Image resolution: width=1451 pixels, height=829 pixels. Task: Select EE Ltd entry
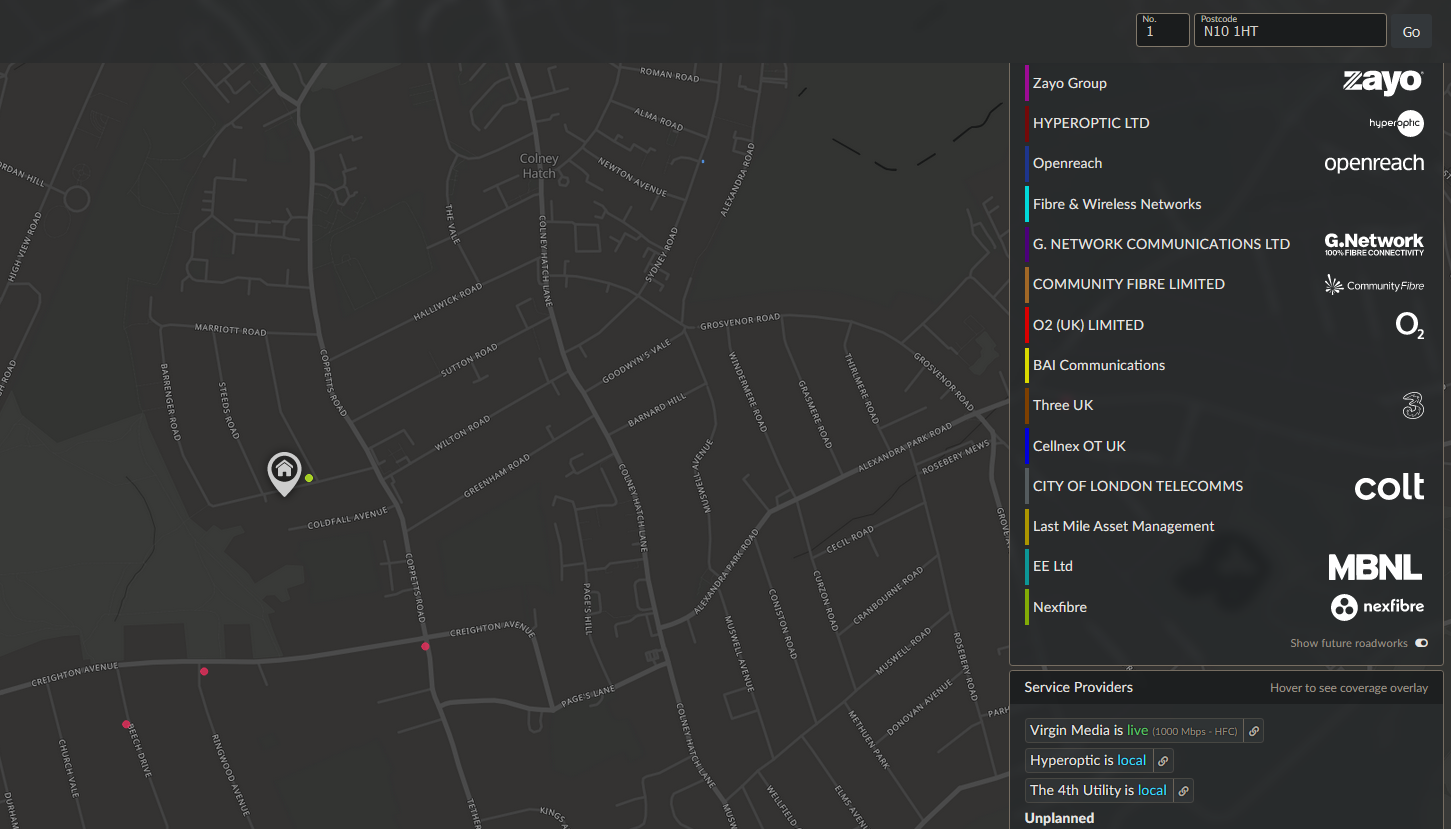1053,566
